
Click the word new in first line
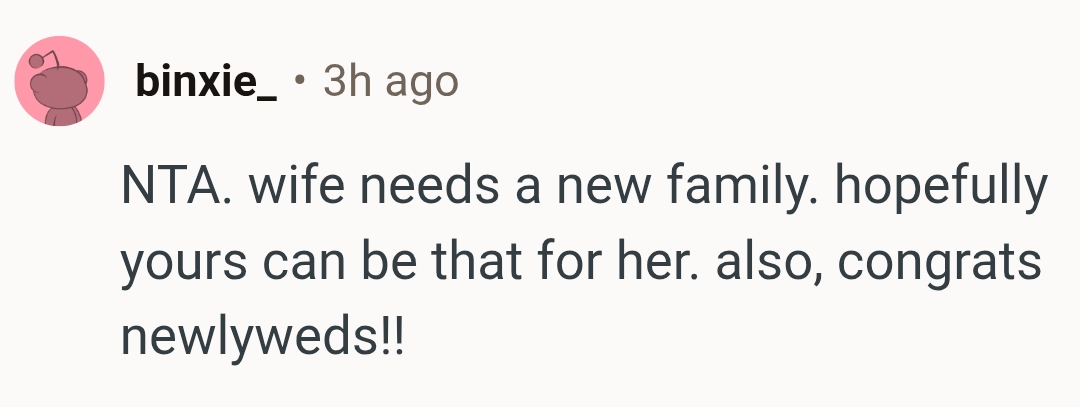(592, 188)
